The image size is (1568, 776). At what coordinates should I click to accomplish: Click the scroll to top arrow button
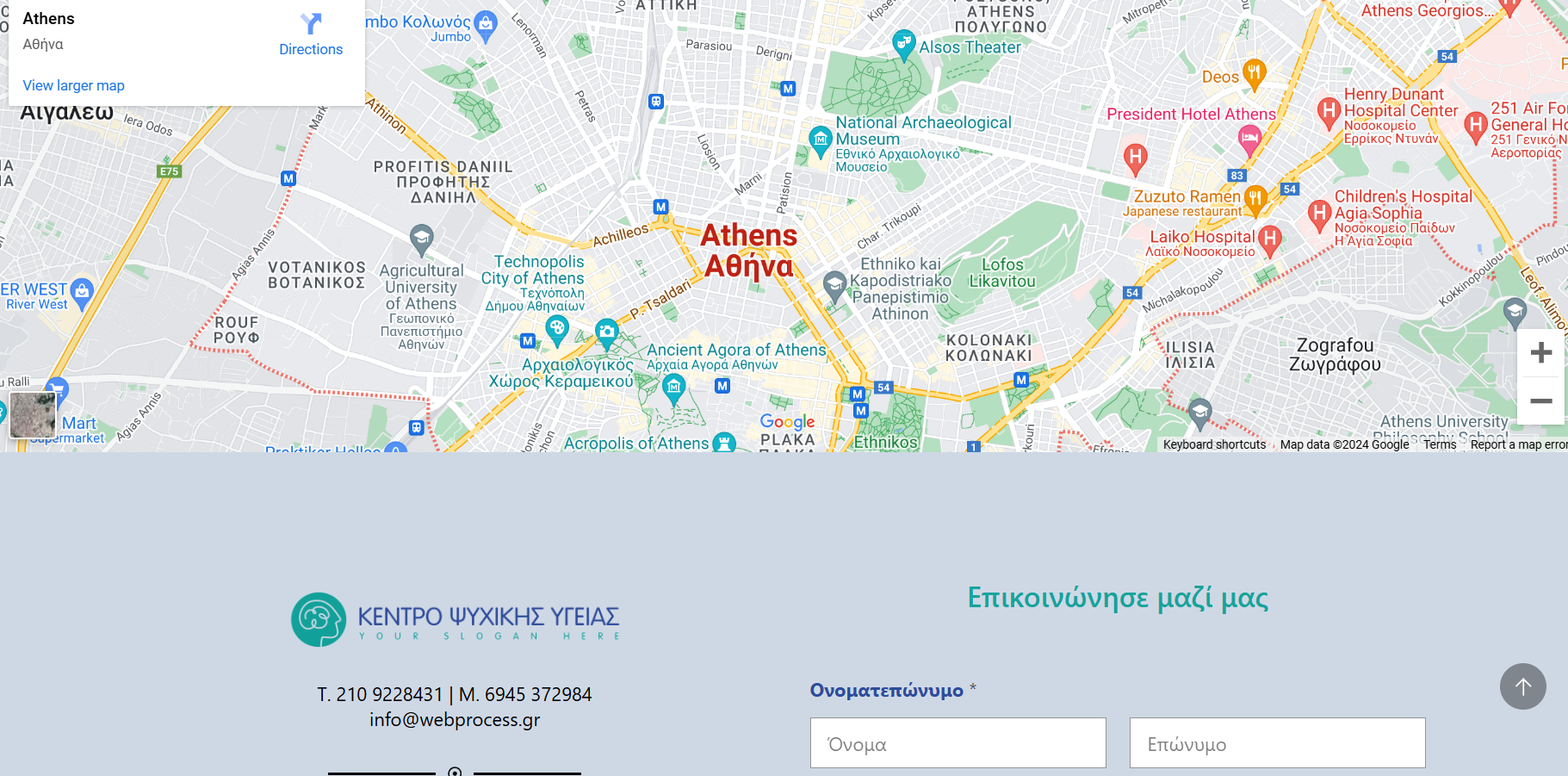(1522, 686)
